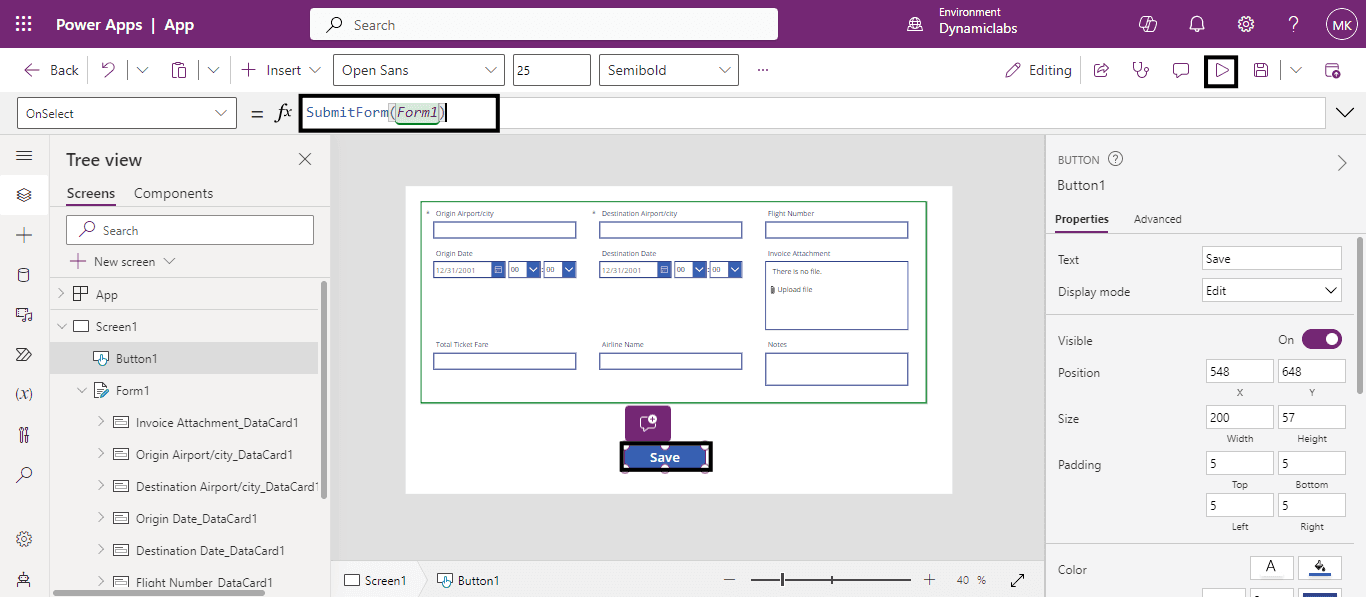Click the fit-to-window expand icon
This screenshot has width=1366, height=597.
[x=1018, y=580]
